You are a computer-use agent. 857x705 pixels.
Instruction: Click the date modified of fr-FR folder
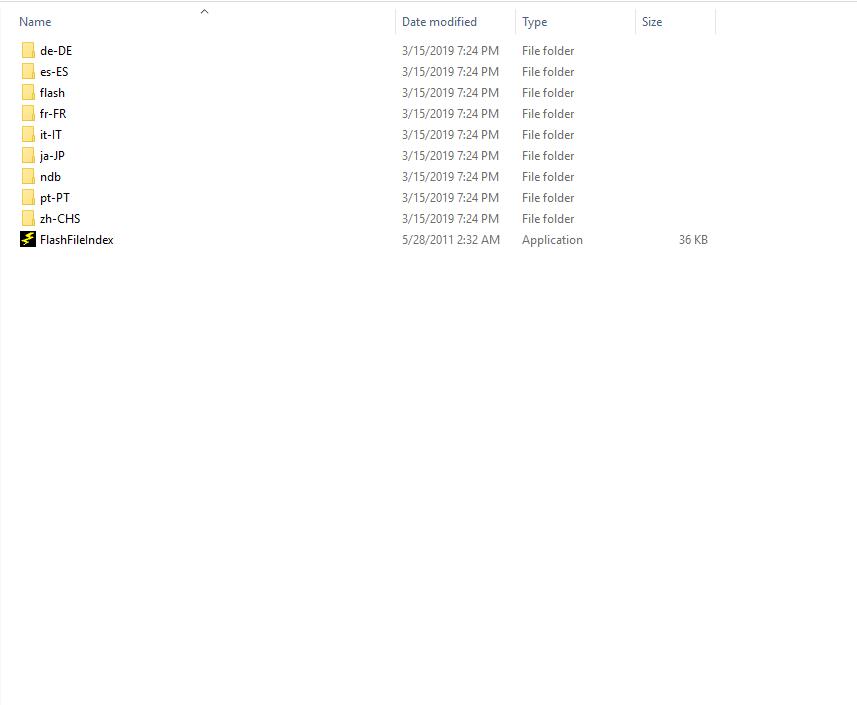point(450,114)
